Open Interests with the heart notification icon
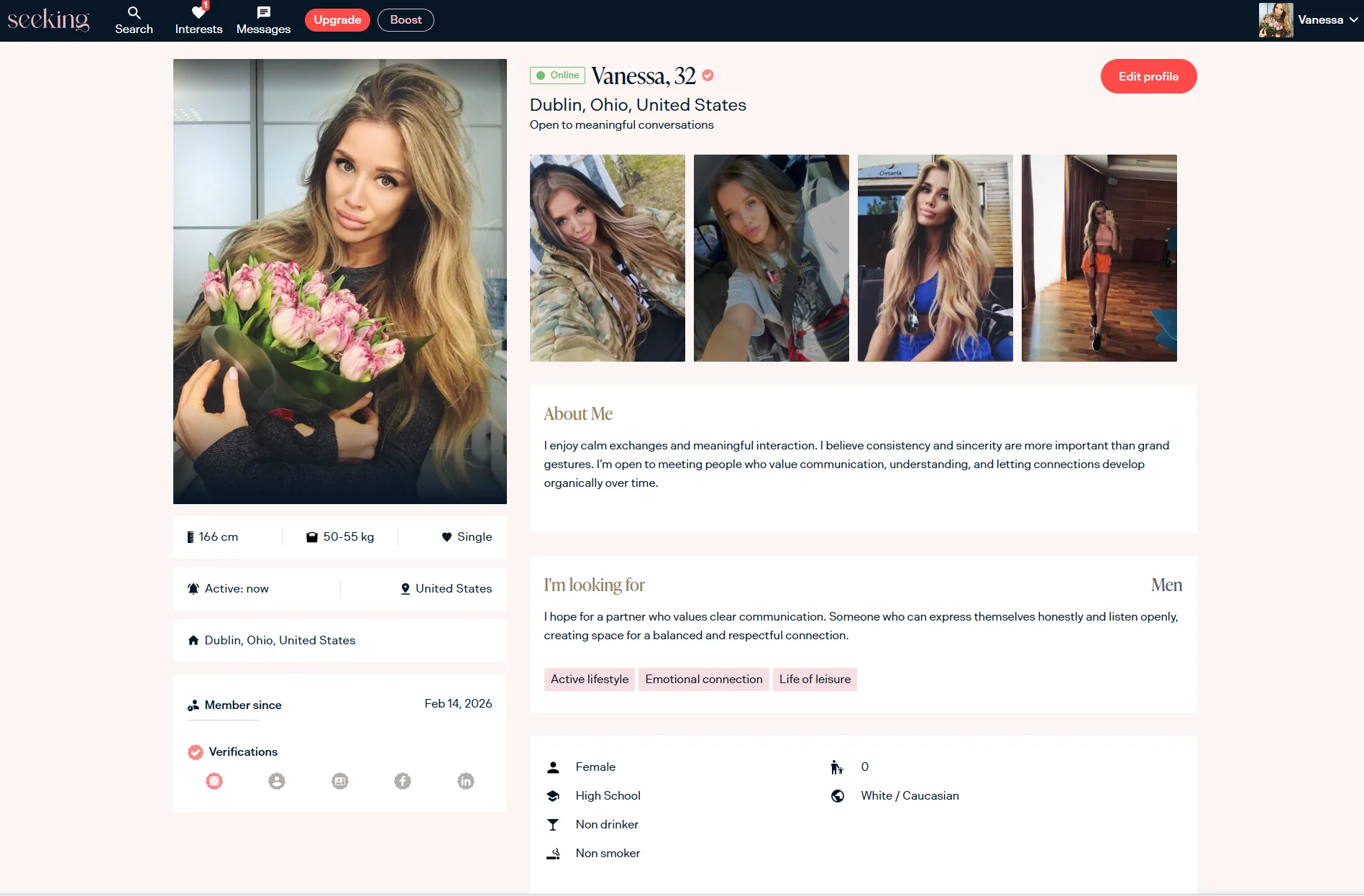The image size is (1364, 896). [198, 20]
